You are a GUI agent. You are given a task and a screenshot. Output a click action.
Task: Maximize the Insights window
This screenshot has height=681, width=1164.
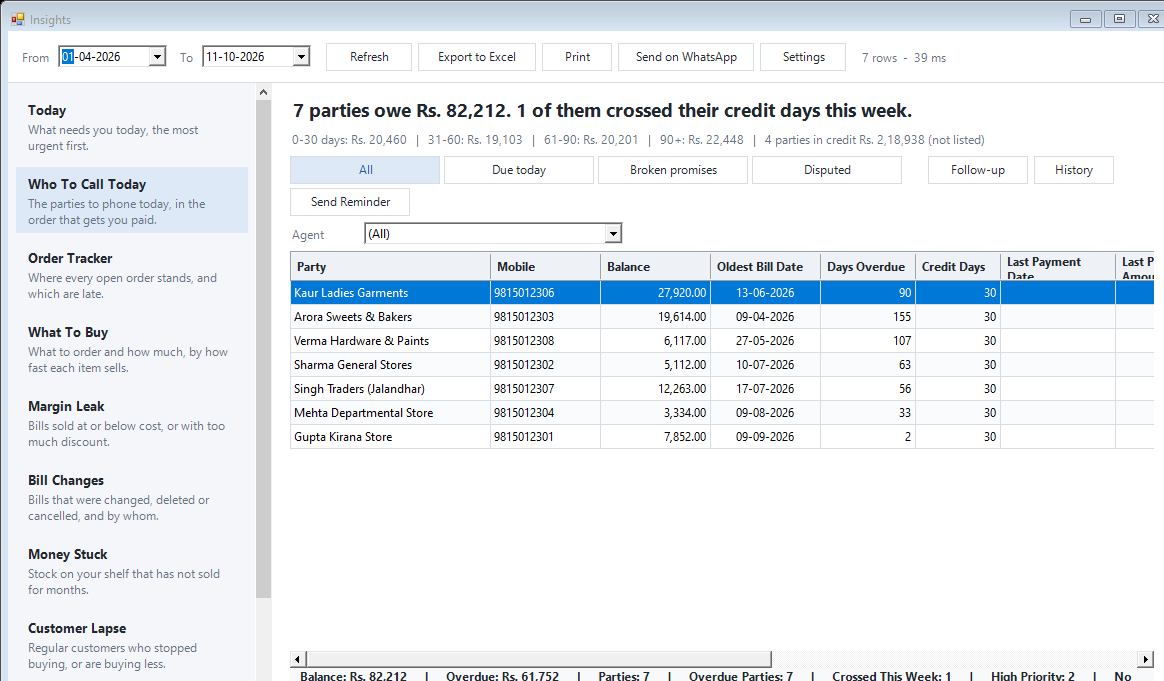(x=1119, y=19)
